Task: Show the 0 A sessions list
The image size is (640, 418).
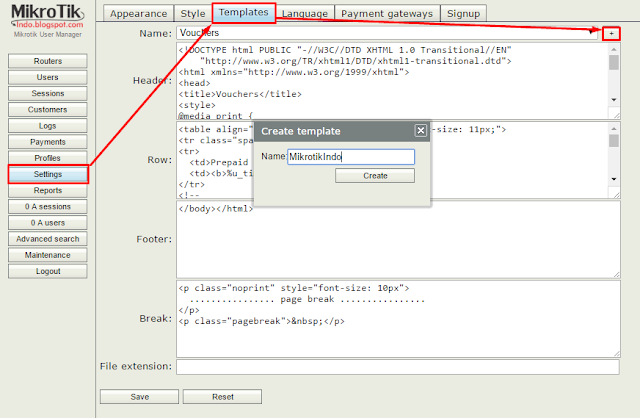Action: coord(48,207)
